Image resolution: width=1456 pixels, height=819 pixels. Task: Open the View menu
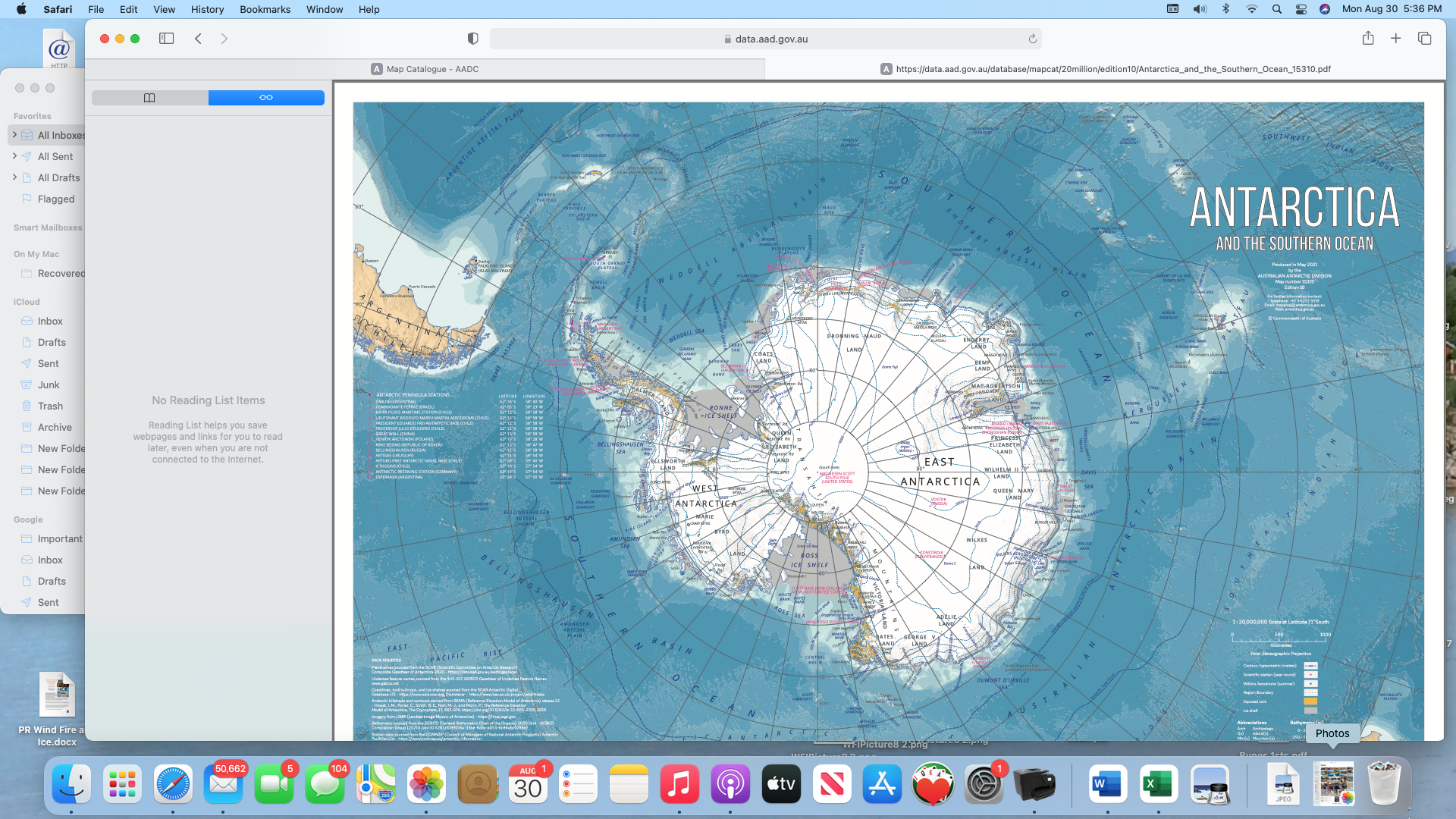click(x=165, y=9)
